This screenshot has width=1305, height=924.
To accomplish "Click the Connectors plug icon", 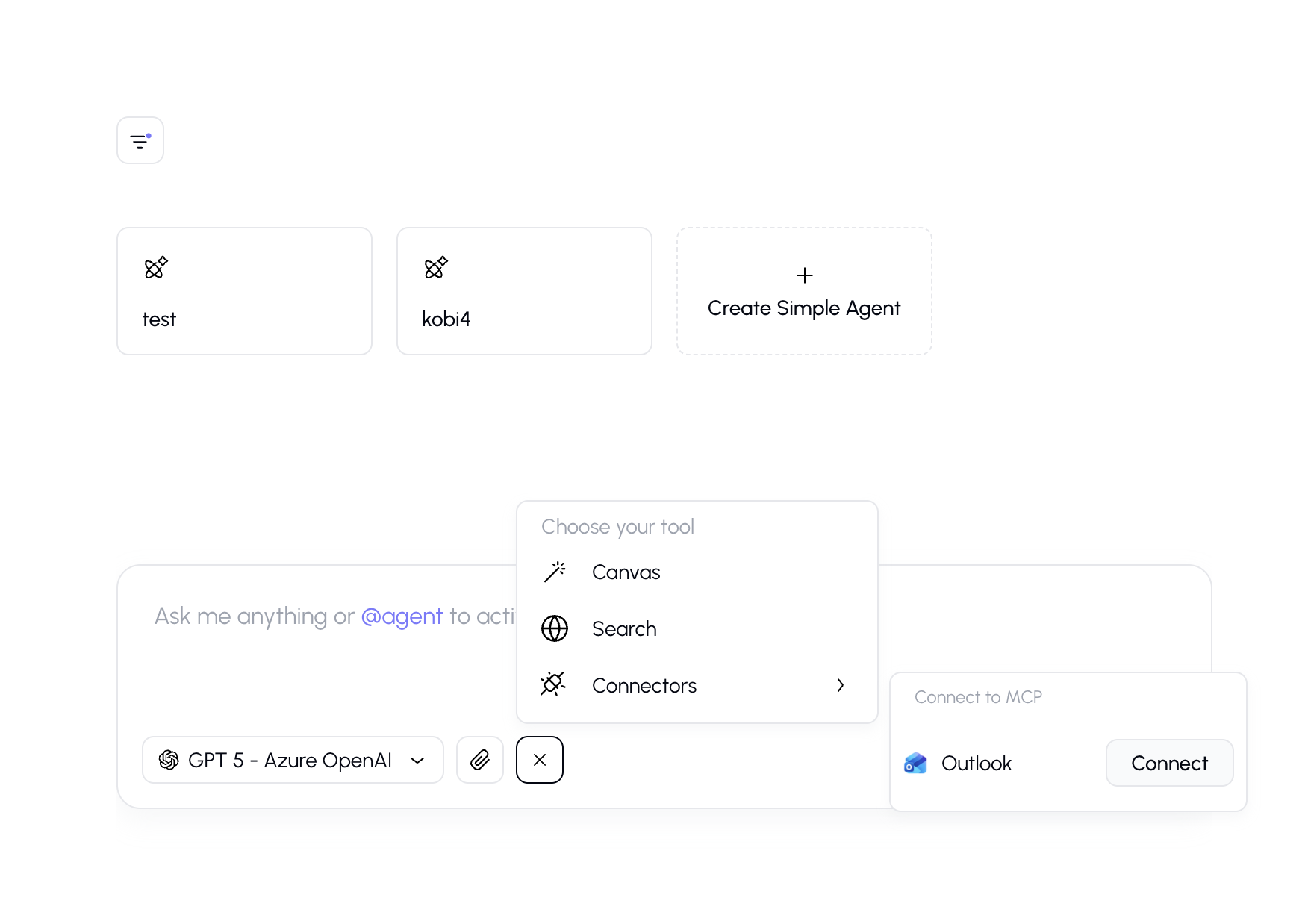I will [x=554, y=684].
